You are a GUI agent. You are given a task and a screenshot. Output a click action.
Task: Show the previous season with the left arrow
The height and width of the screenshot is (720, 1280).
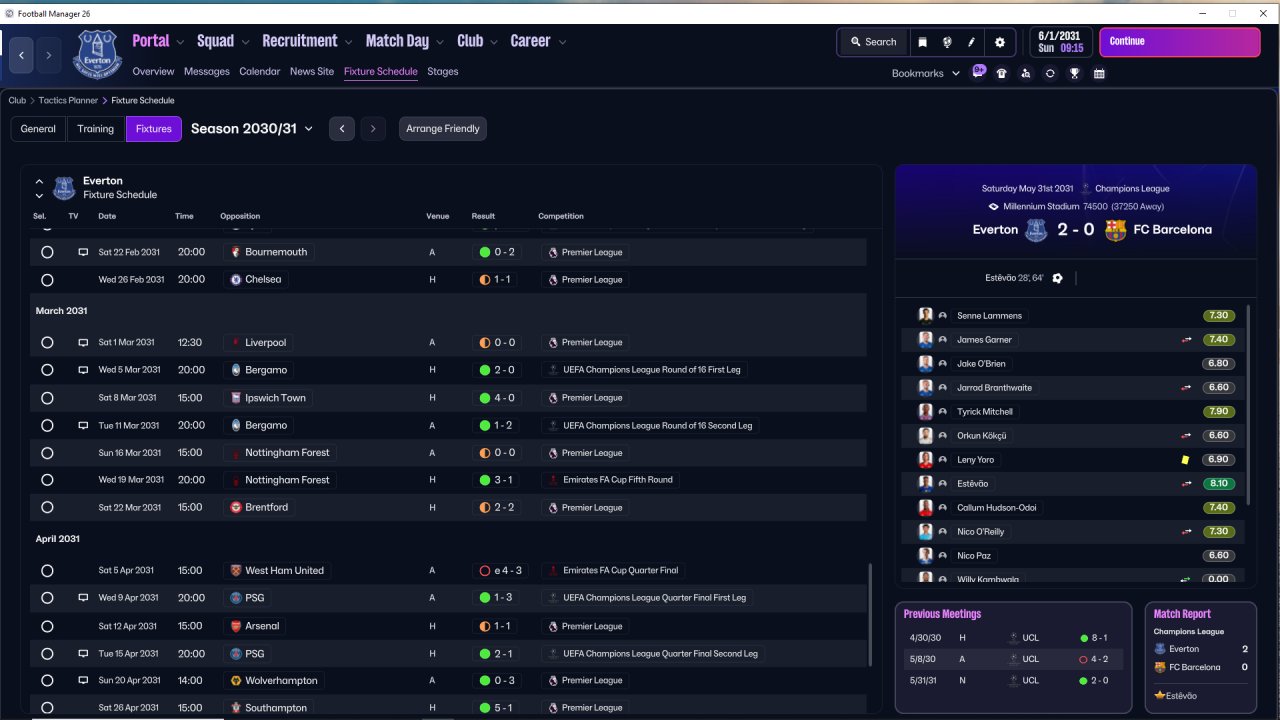pos(342,128)
